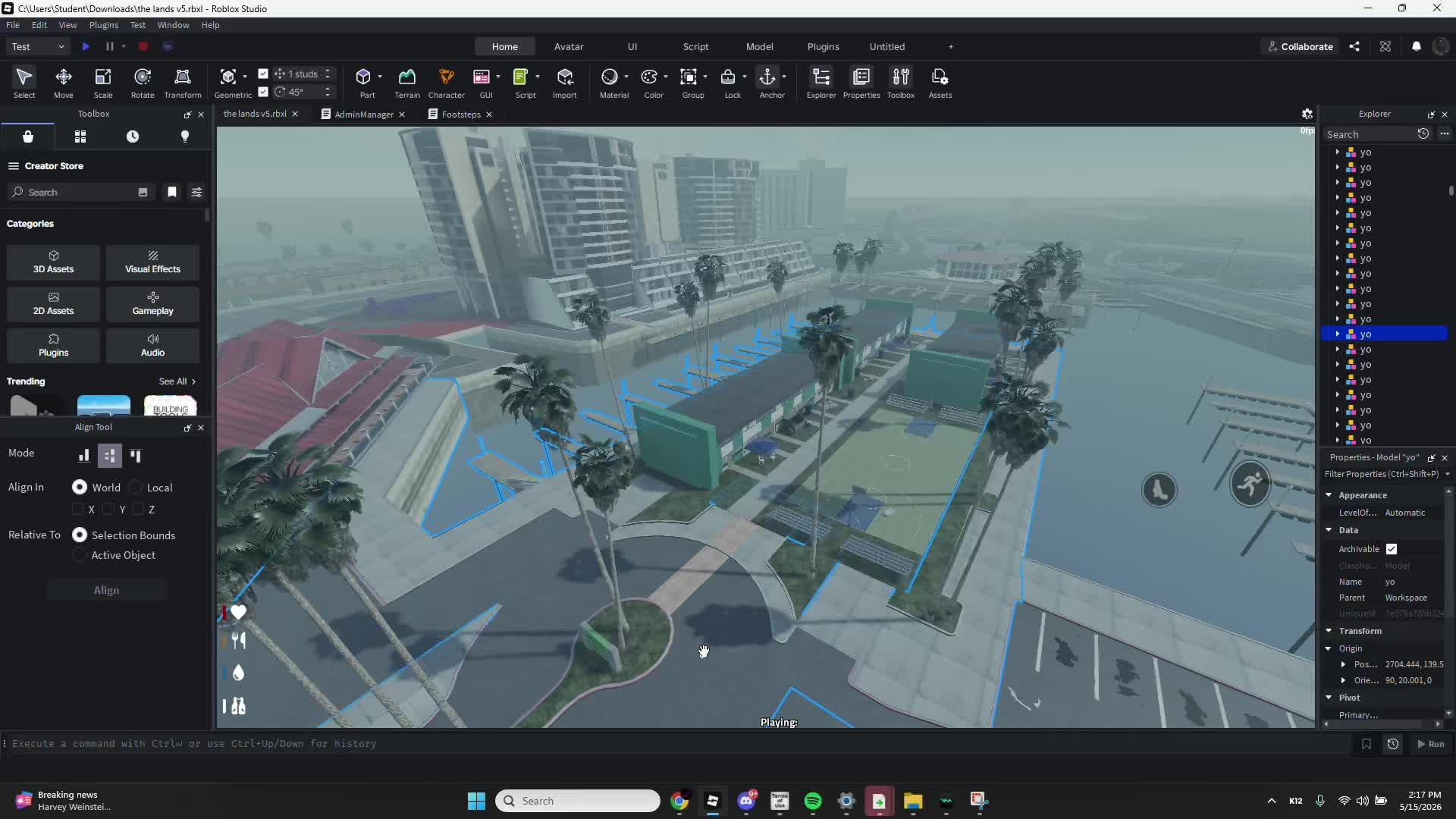Expand the highlighted yo model in Explorer

[x=1338, y=334]
